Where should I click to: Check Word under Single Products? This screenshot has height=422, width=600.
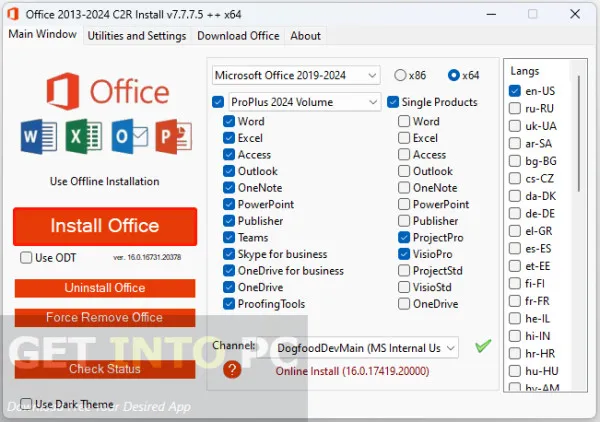click(x=404, y=121)
